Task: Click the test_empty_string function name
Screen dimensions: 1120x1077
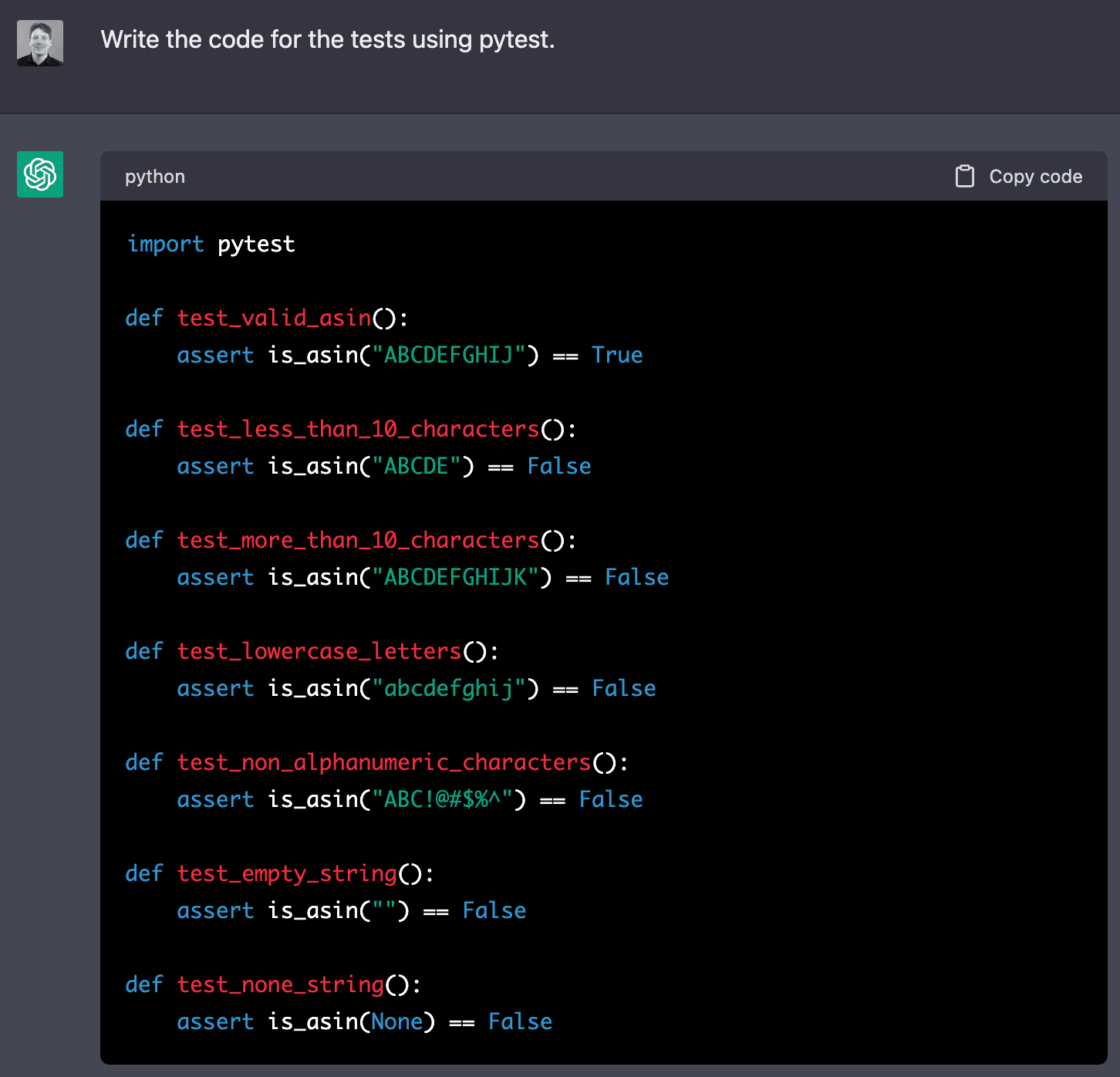Action: (x=285, y=873)
